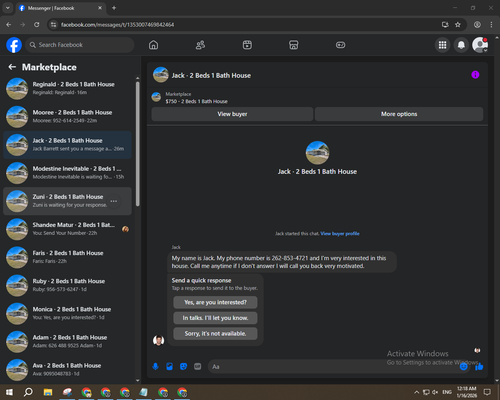Screen dimensions: 500x400
Task: Open the Facebook menu grid icon
Action: [x=442, y=45]
